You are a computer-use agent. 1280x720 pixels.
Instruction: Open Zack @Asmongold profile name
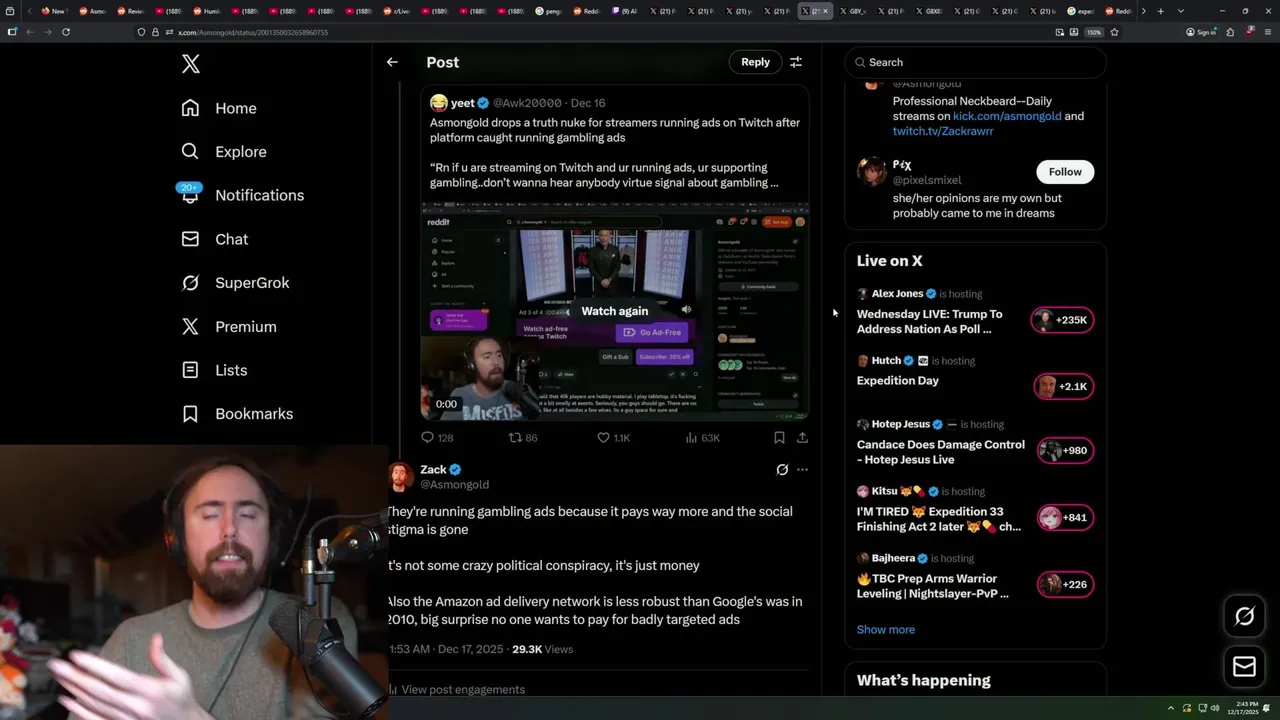(x=433, y=469)
